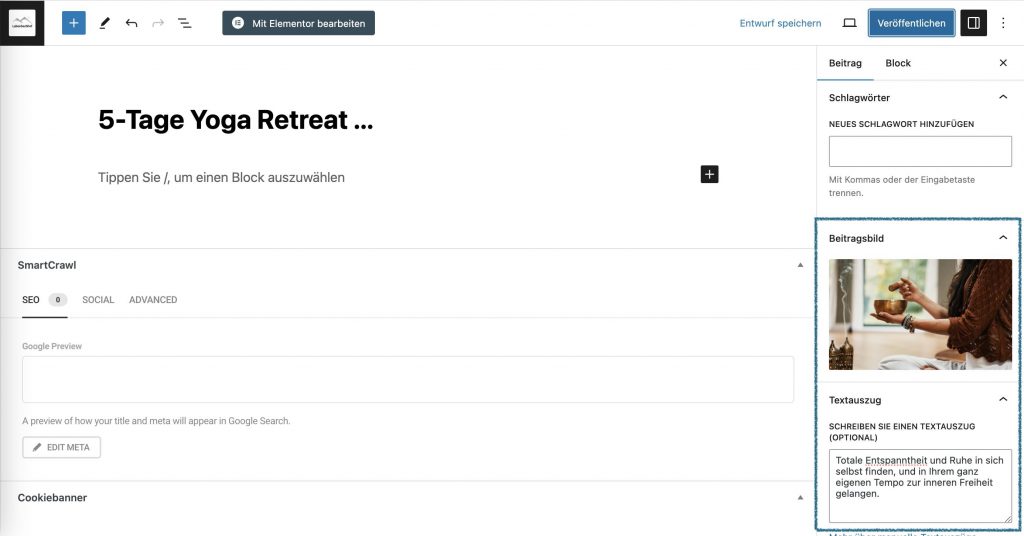
Task: Click the featured image thumbnail
Action: coord(920,314)
